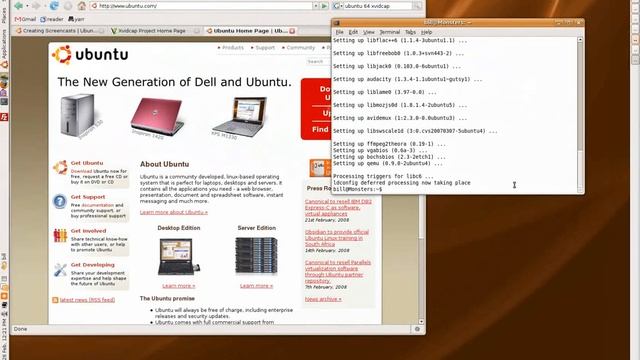Switch to the Xvidcap Project Home Page tab
This screenshot has height=360, width=640.
click(x=155, y=31)
